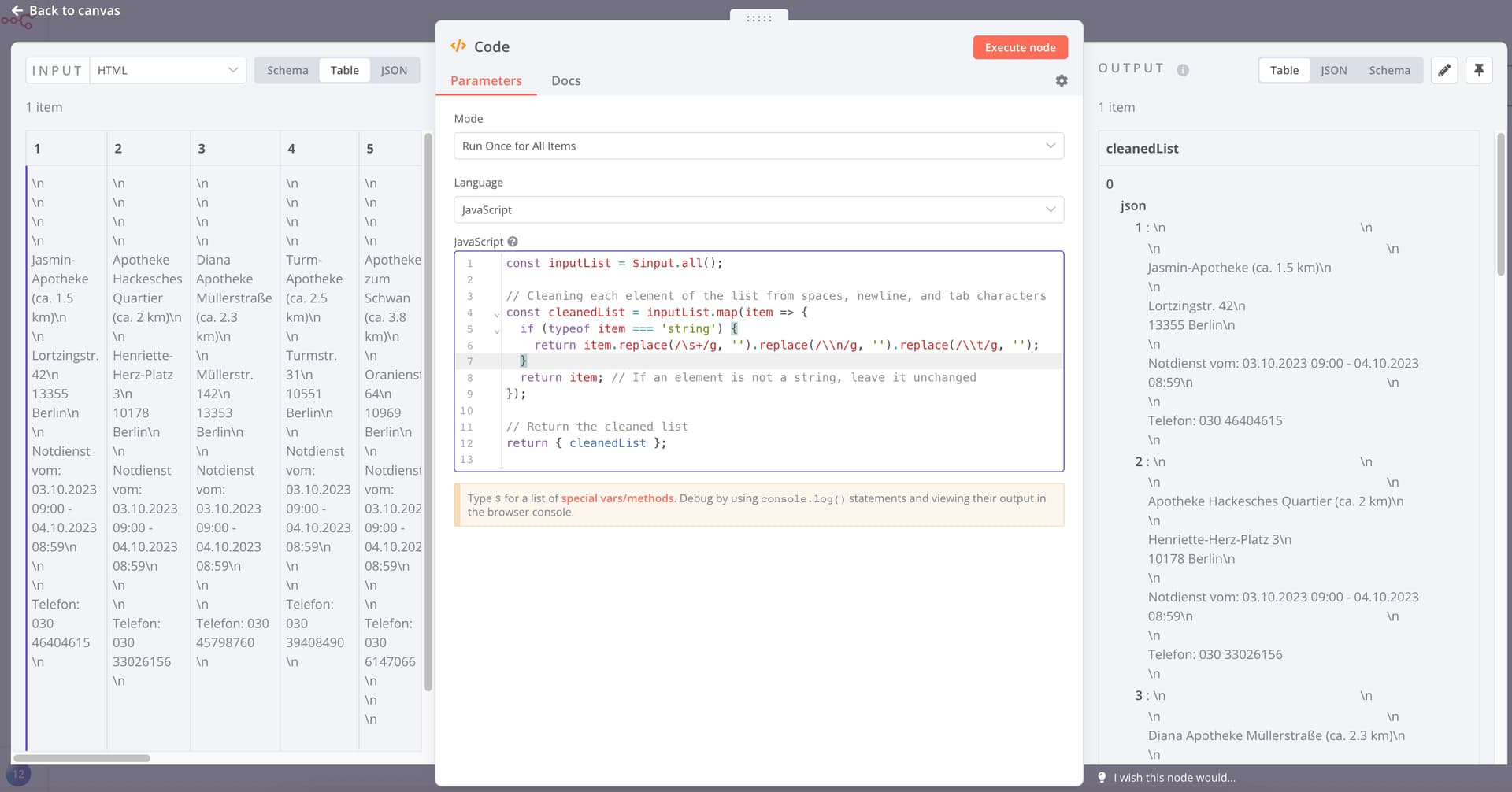
Task: Open the special vars/methods link
Action: coord(617,498)
